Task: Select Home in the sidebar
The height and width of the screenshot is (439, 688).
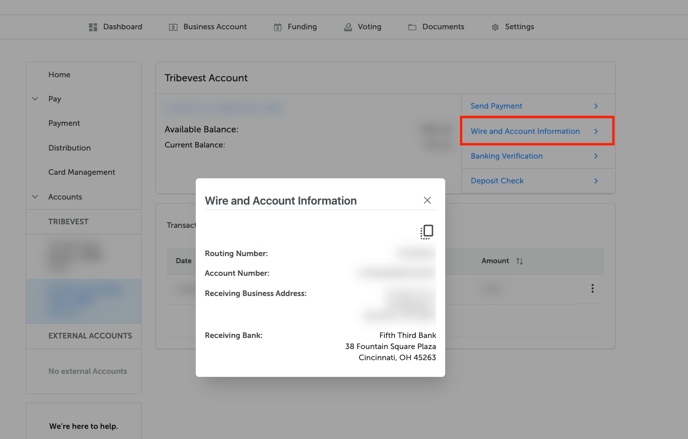Action: (x=59, y=75)
